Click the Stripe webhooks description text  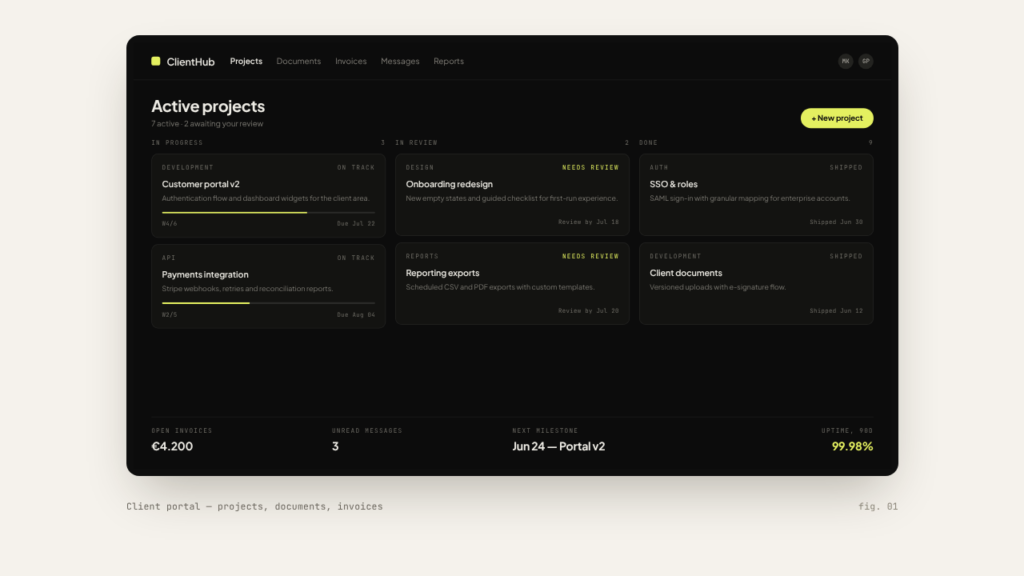pyautogui.click(x=248, y=289)
